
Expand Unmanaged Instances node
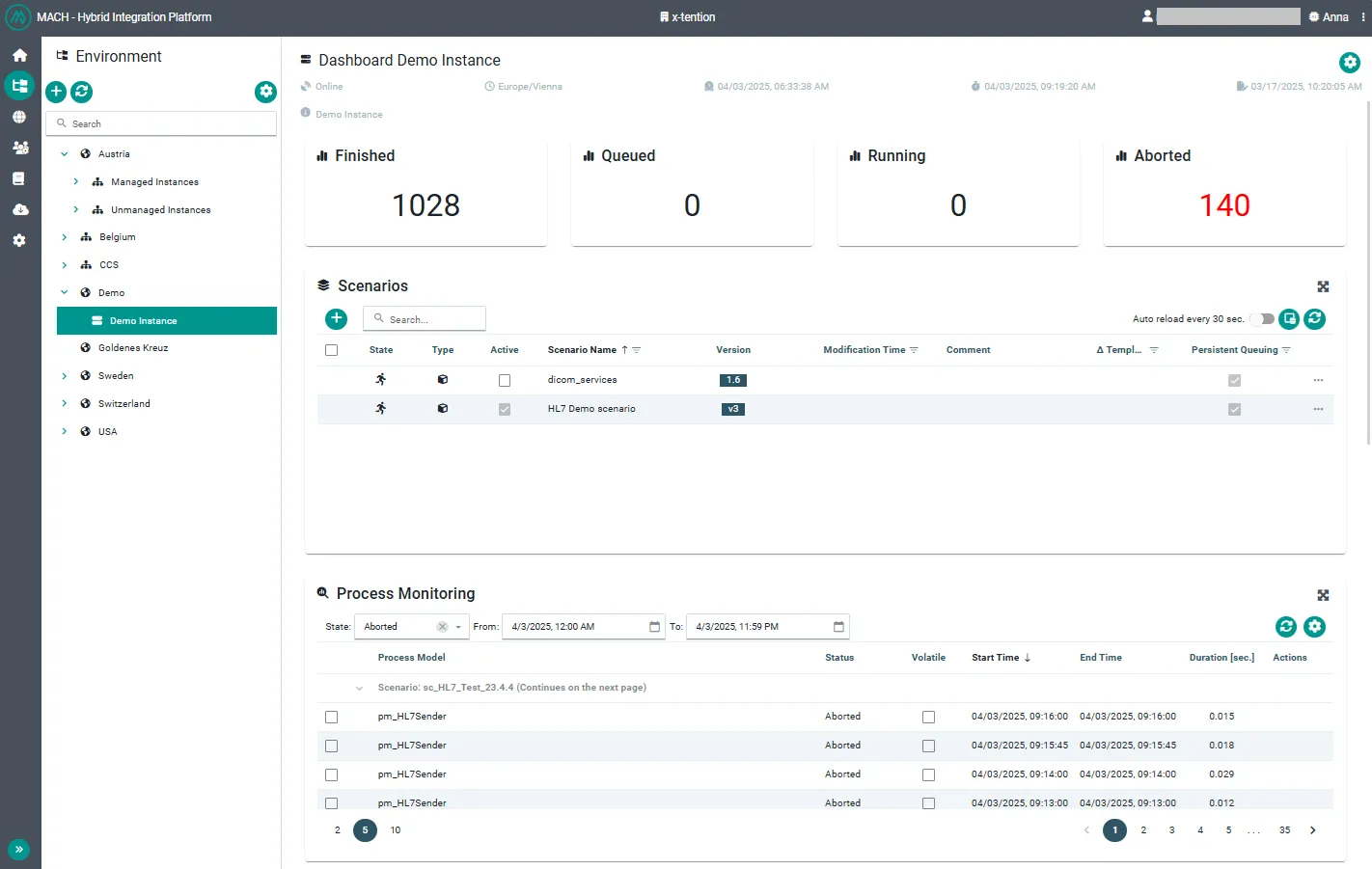point(76,209)
